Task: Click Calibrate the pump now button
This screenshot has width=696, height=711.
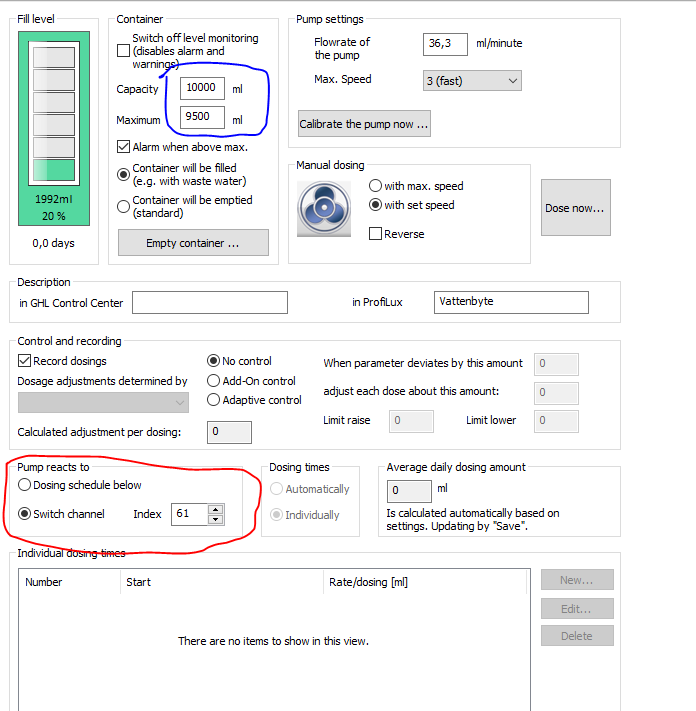Action: click(364, 123)
